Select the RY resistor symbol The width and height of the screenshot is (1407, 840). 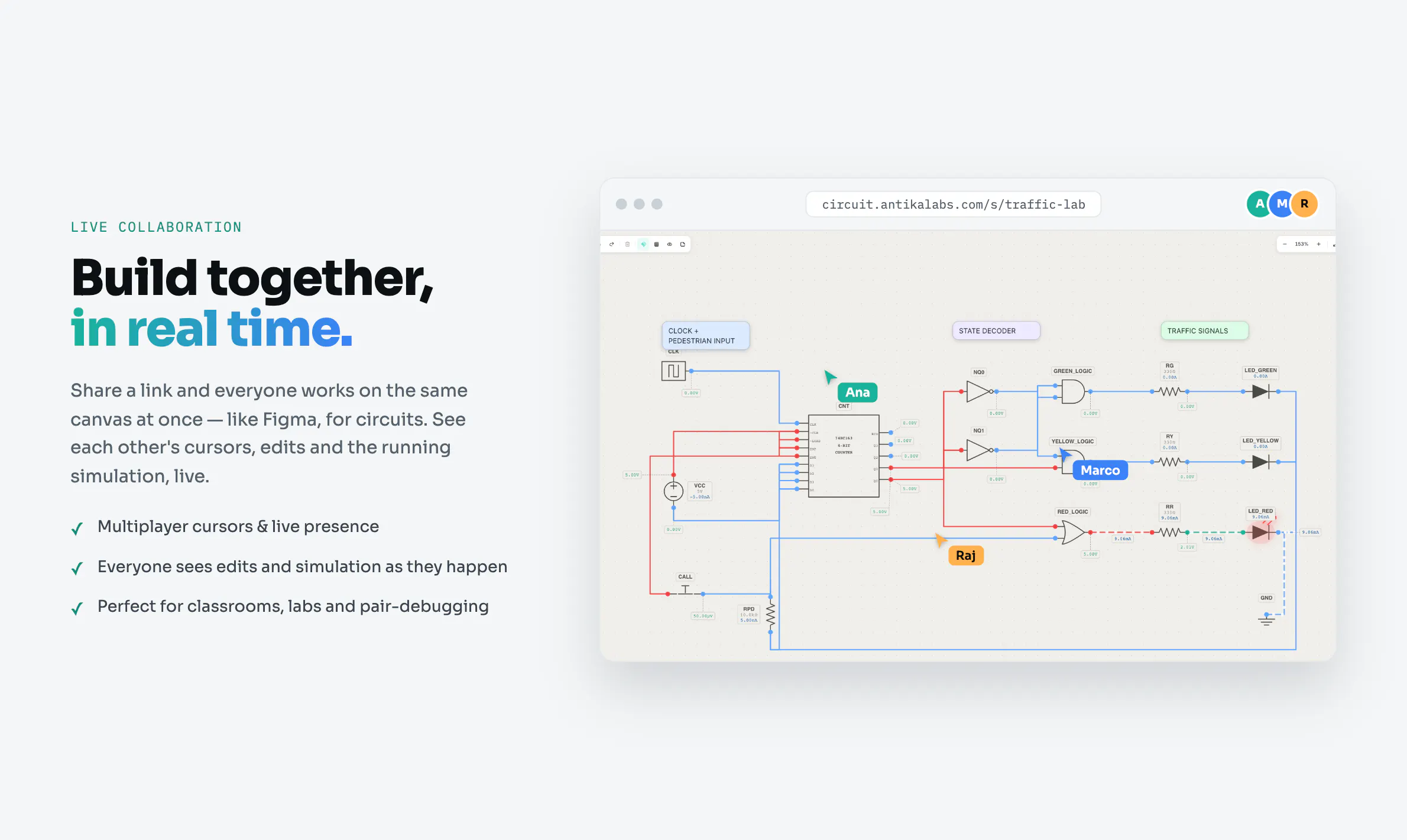[1169, 462]
